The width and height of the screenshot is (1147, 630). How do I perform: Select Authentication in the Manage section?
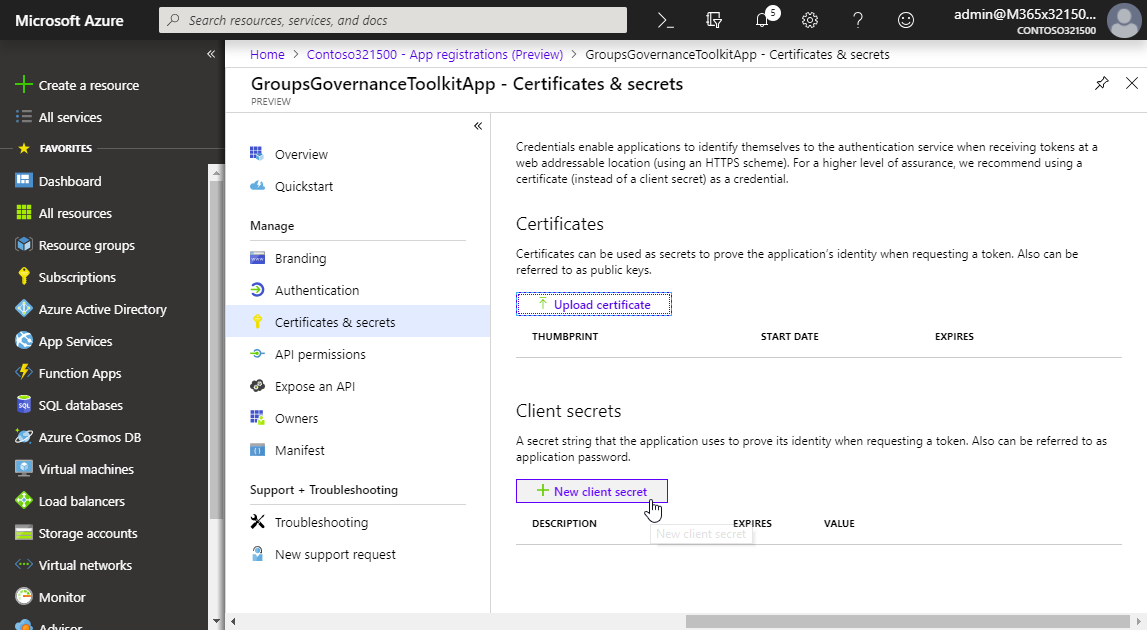(316, 290)
